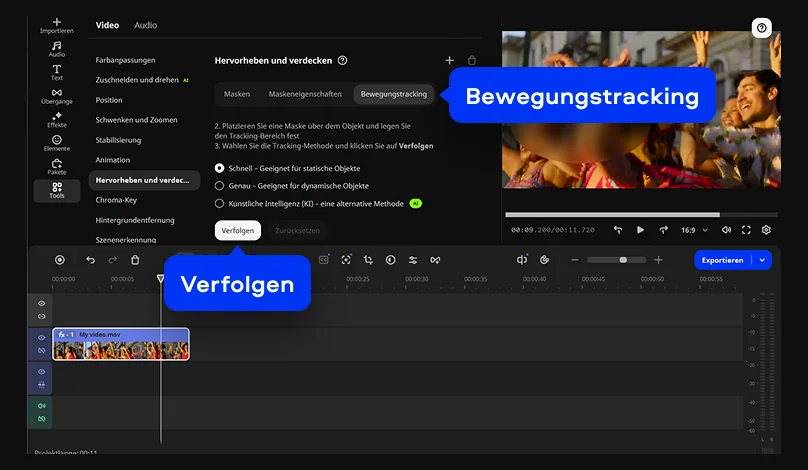Redo the last action
Image resolution: width=808 pixels, height=470 pixels.
tap(112, 260)
